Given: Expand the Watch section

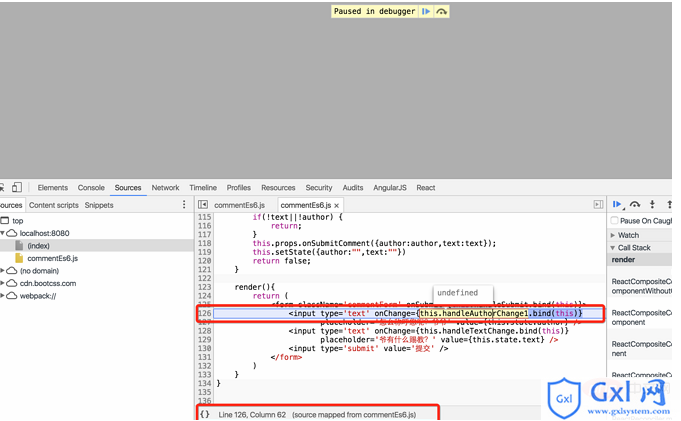Looking at the screenshot, I should (x=613, y=235).
